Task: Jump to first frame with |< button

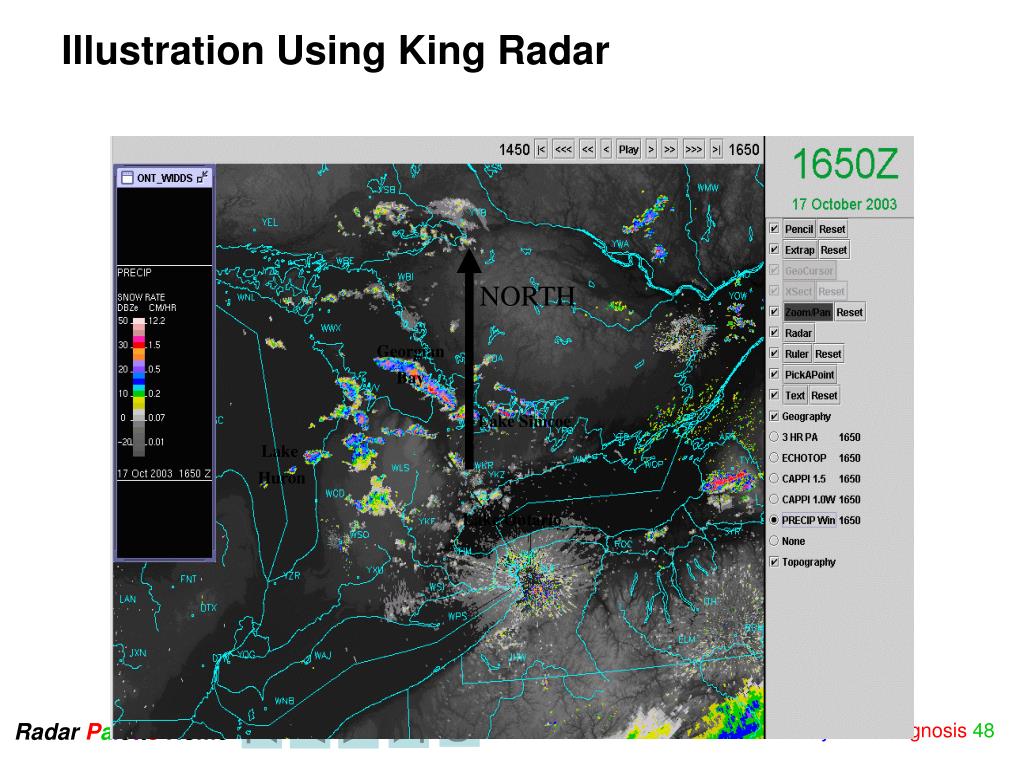Action: click(x=542, y=149)
